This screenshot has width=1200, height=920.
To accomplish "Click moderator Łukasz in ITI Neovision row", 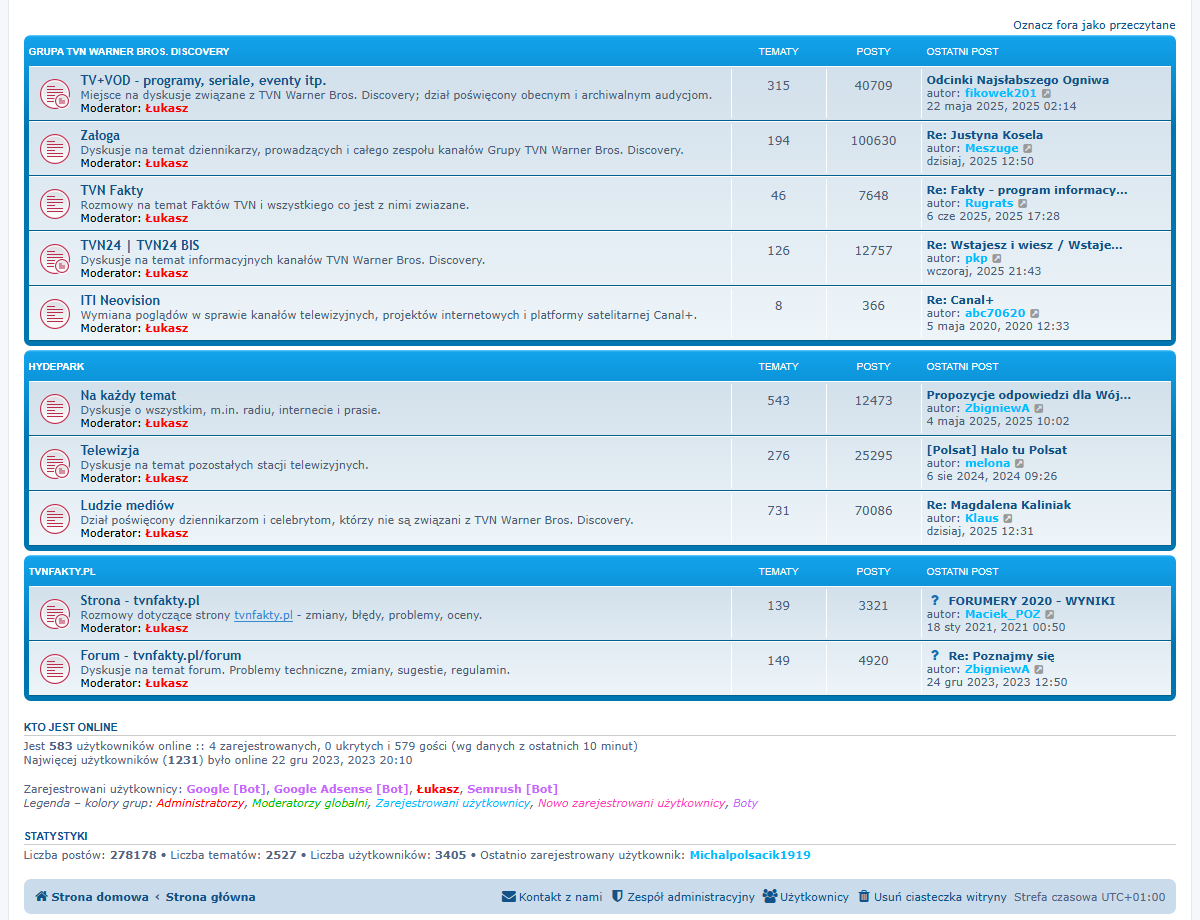I will coord(166,328).
